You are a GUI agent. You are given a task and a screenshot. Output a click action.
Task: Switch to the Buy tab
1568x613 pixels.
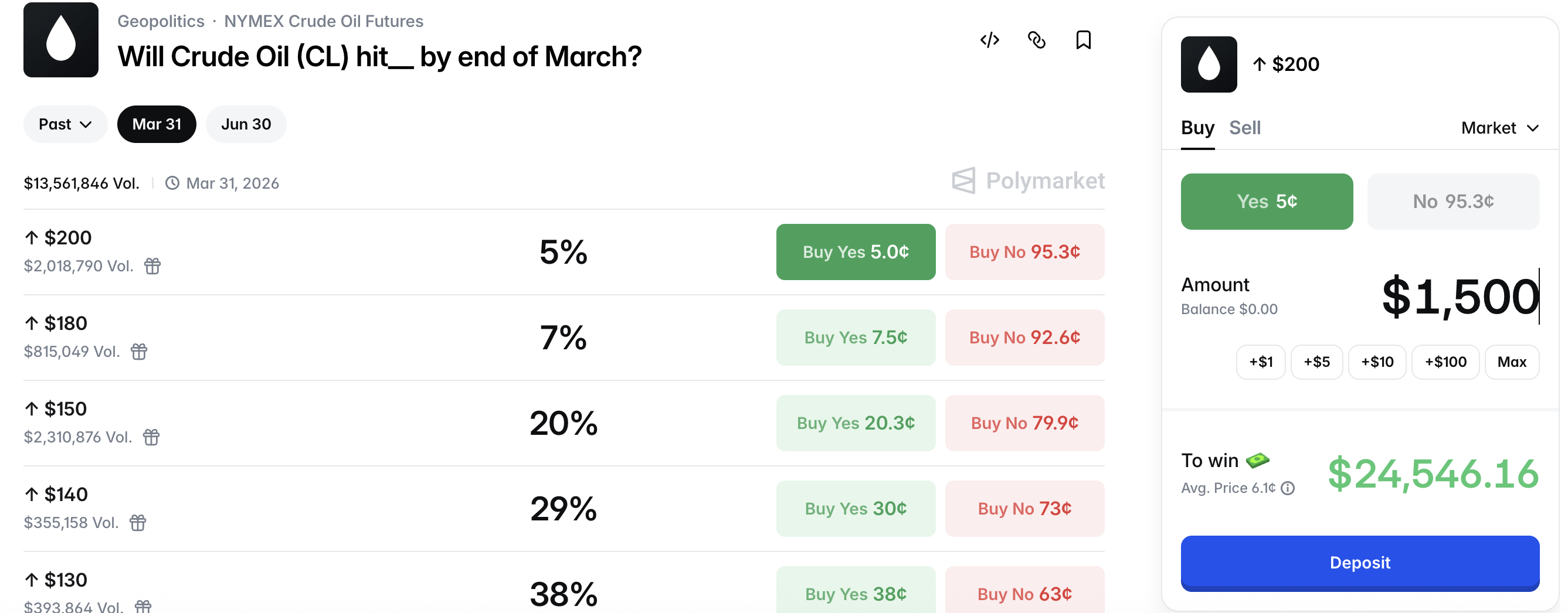pyautogui.click(x=1197, y=128)
